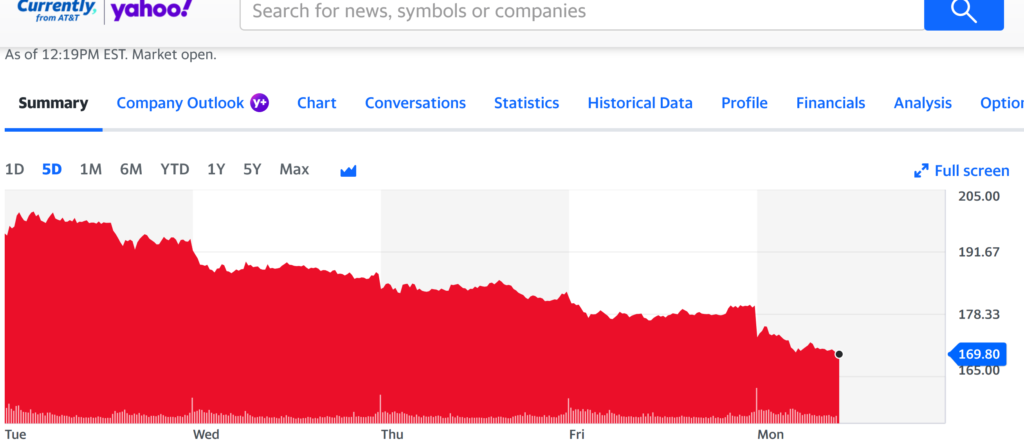Click the Currently from AT&T logo
The width and height of the screenshot is (1024, 442).
point(56,10)
